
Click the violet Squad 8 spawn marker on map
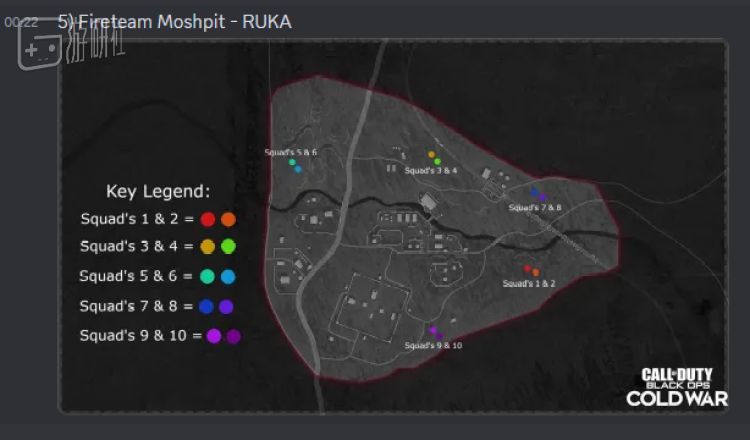point(542,197)
